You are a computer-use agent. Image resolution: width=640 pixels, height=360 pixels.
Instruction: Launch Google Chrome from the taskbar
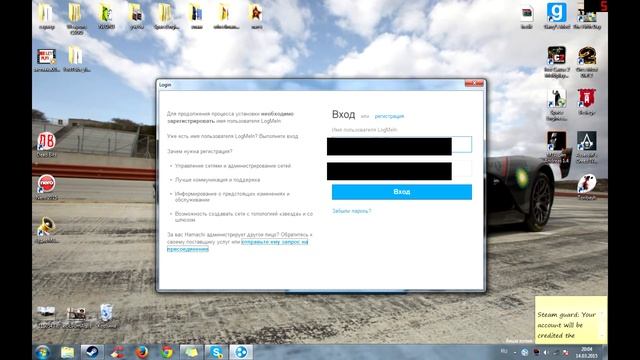(x=166, y=352)
